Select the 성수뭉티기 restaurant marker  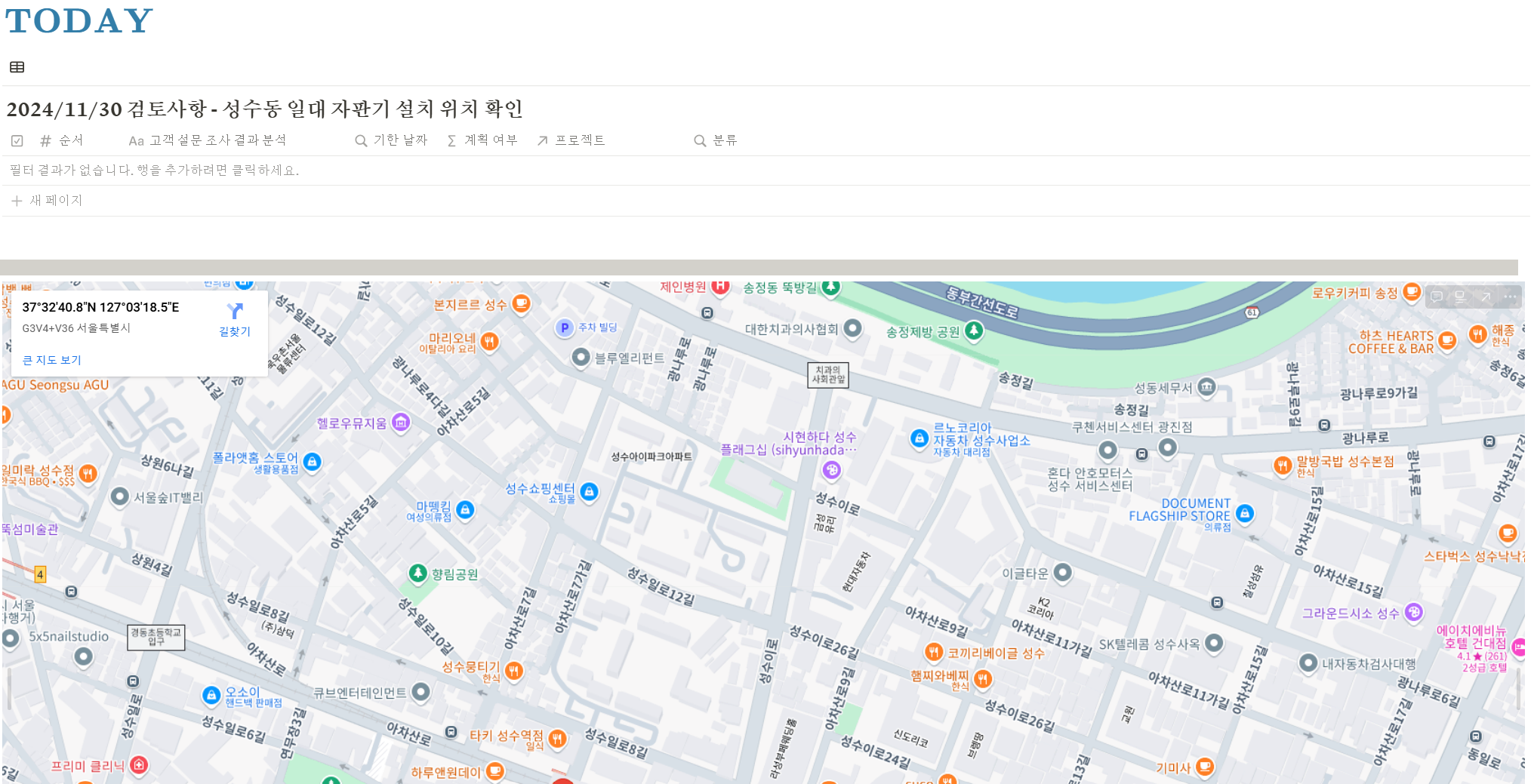[x=513, y=670]
